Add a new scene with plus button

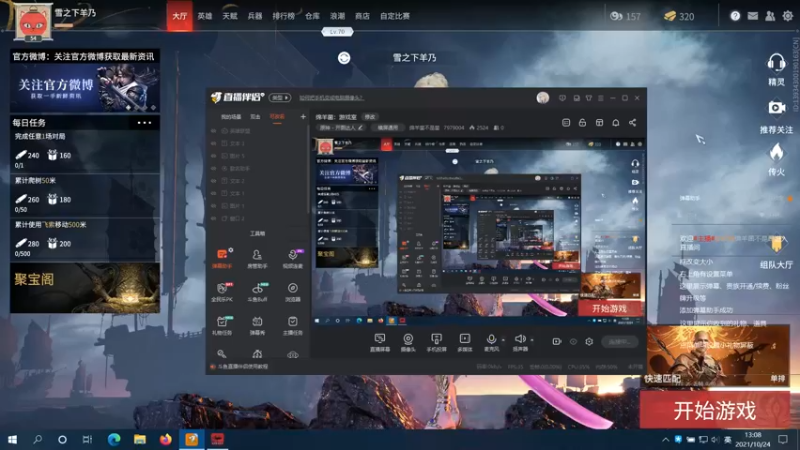[x=303, y=117]
